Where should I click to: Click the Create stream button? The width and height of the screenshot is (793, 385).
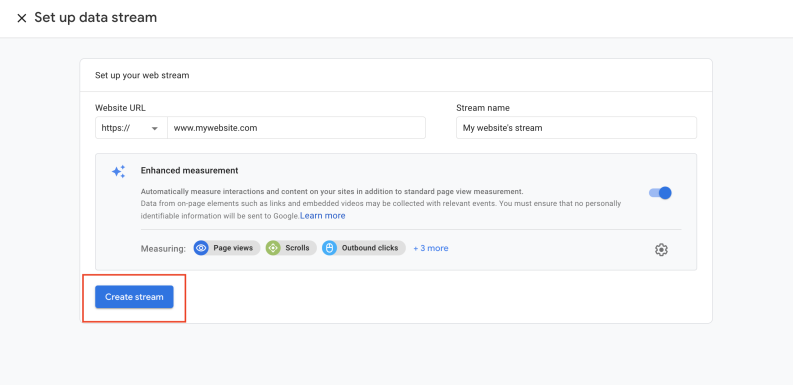point(134,297)
